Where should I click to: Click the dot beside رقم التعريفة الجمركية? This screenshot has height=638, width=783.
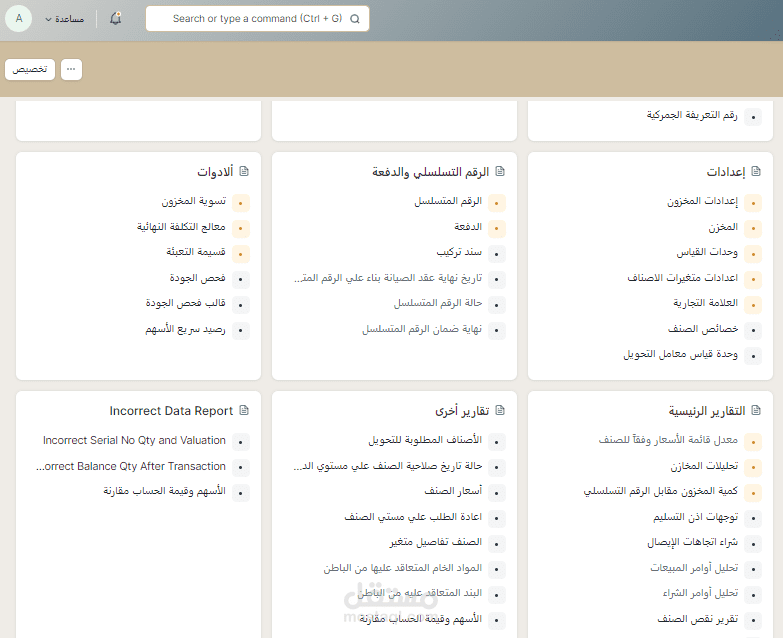click(x=753, y=117)
